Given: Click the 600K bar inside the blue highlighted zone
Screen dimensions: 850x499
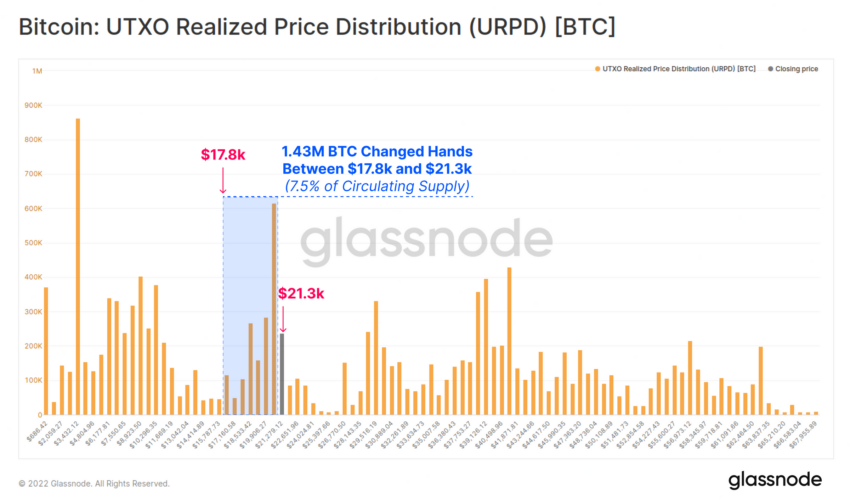Looking at the screenshot, I should (274, 309).
